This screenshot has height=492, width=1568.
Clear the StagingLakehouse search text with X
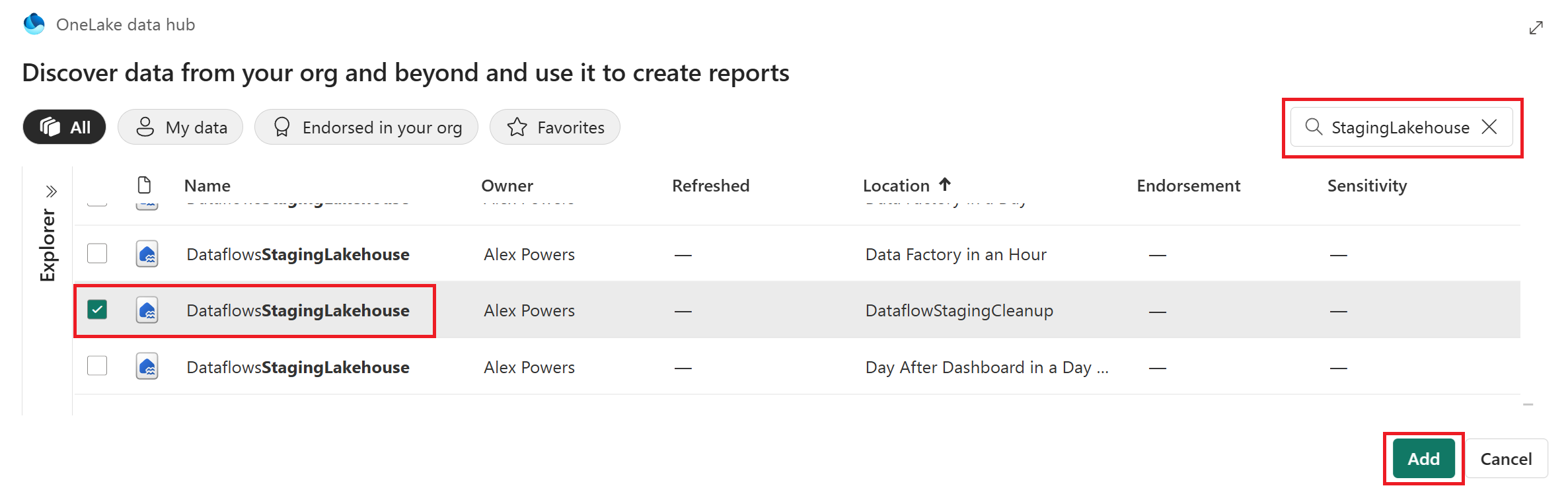1489,127
